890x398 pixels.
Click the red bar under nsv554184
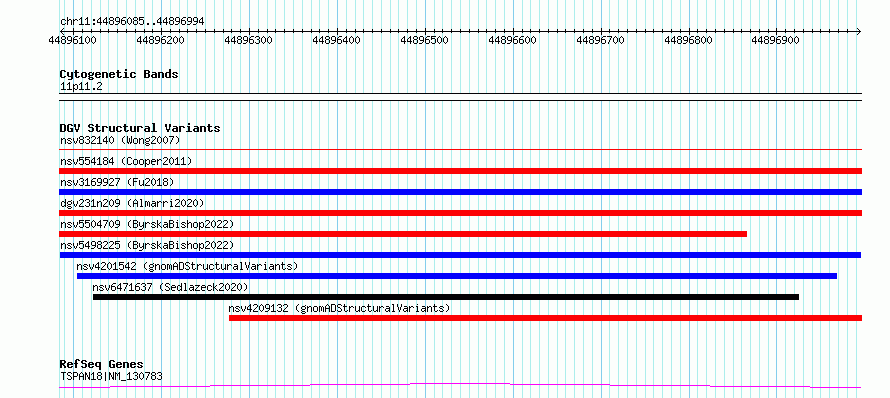pyautogui.click(x=460, y=171)
